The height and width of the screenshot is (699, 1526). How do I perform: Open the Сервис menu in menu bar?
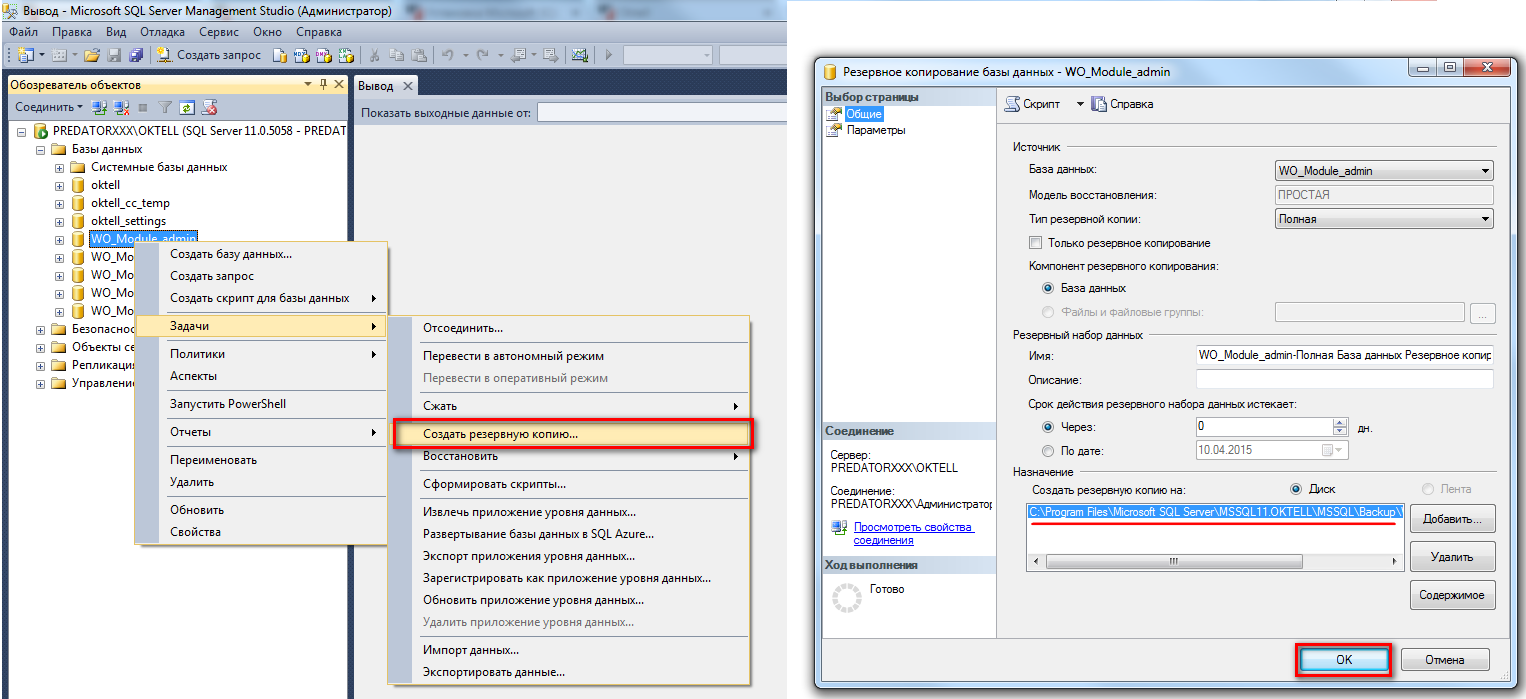[218, 32]
